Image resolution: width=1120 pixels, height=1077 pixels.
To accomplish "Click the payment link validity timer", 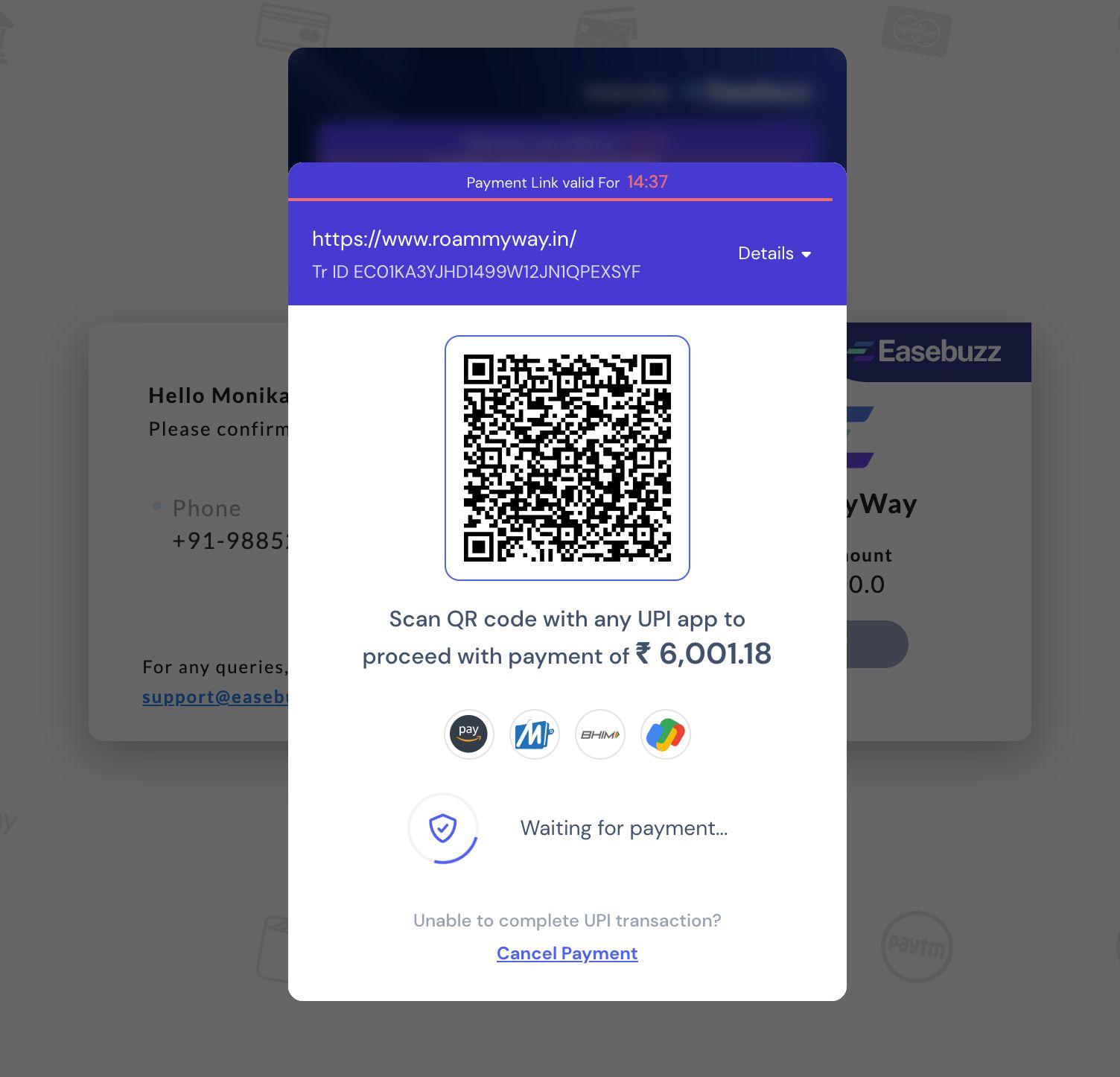I will 647,182.
